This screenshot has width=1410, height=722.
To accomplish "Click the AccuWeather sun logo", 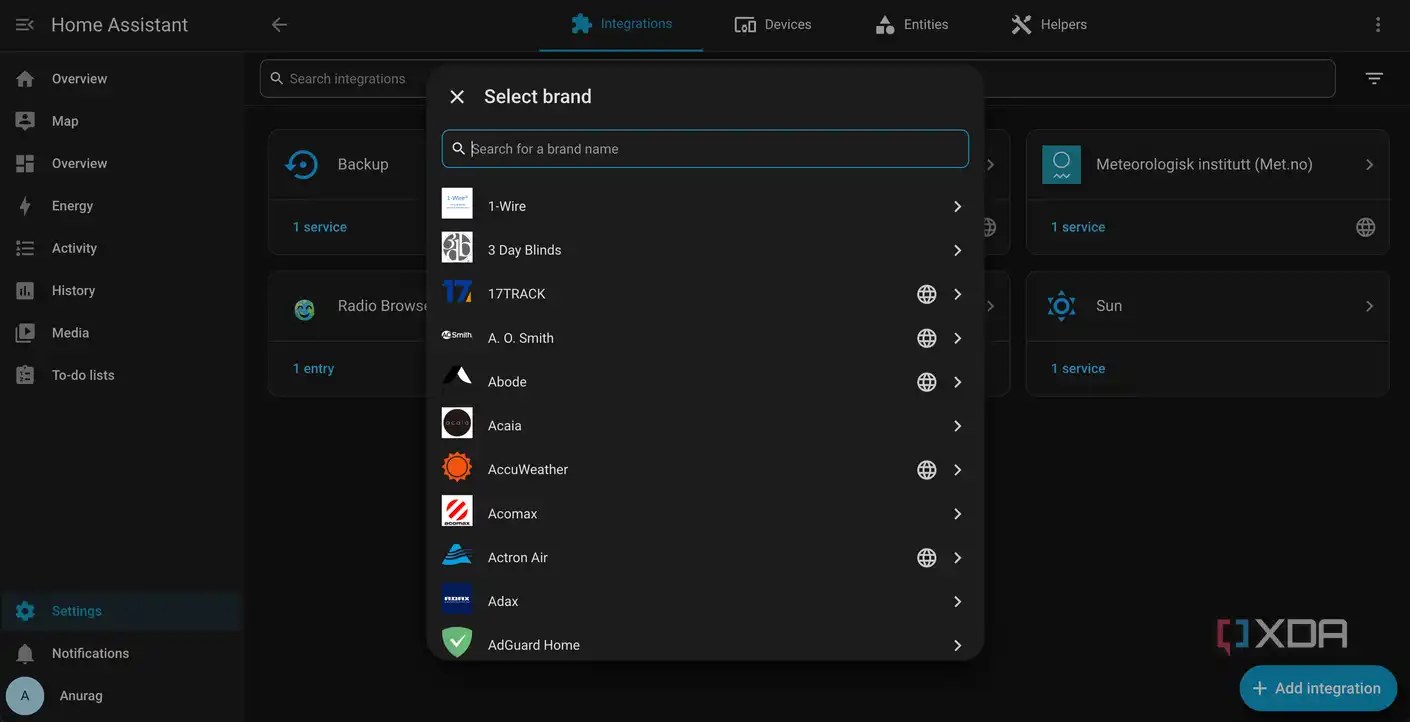I will click(x=457, y=467).
